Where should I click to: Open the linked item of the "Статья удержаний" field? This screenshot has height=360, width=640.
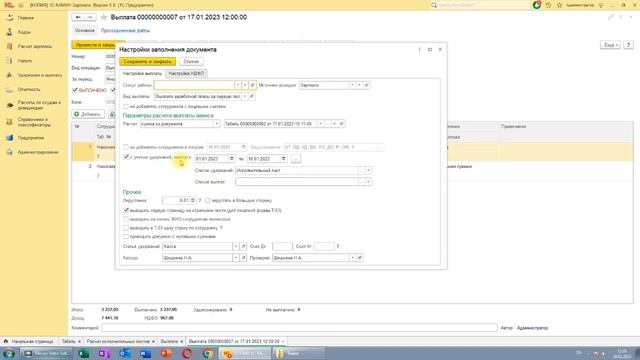coord(244,246)
